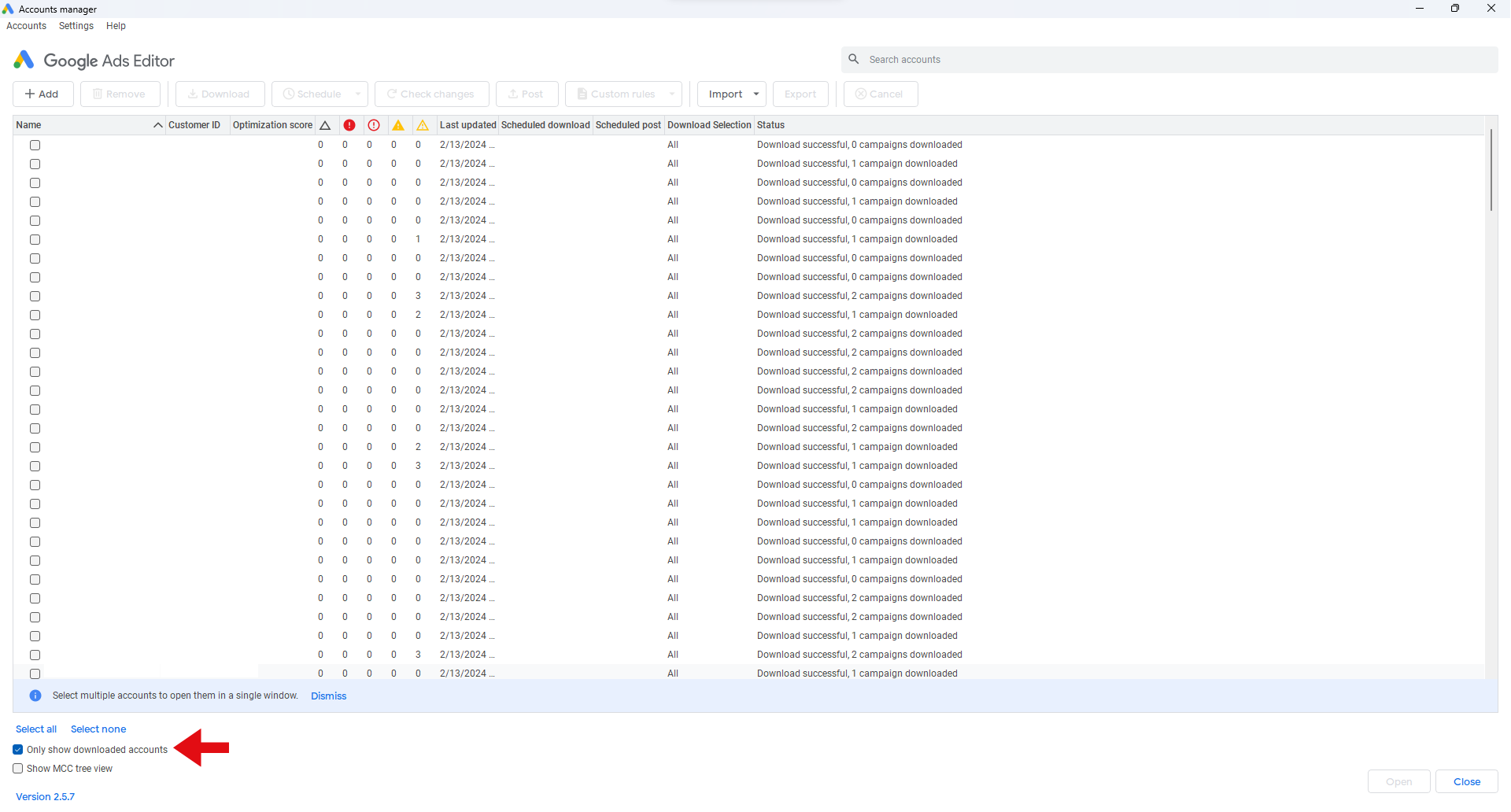Viewport: 1511px width, 812px height.
Task: Click the app icon in the title bar
Action: (x=8, y=9)
